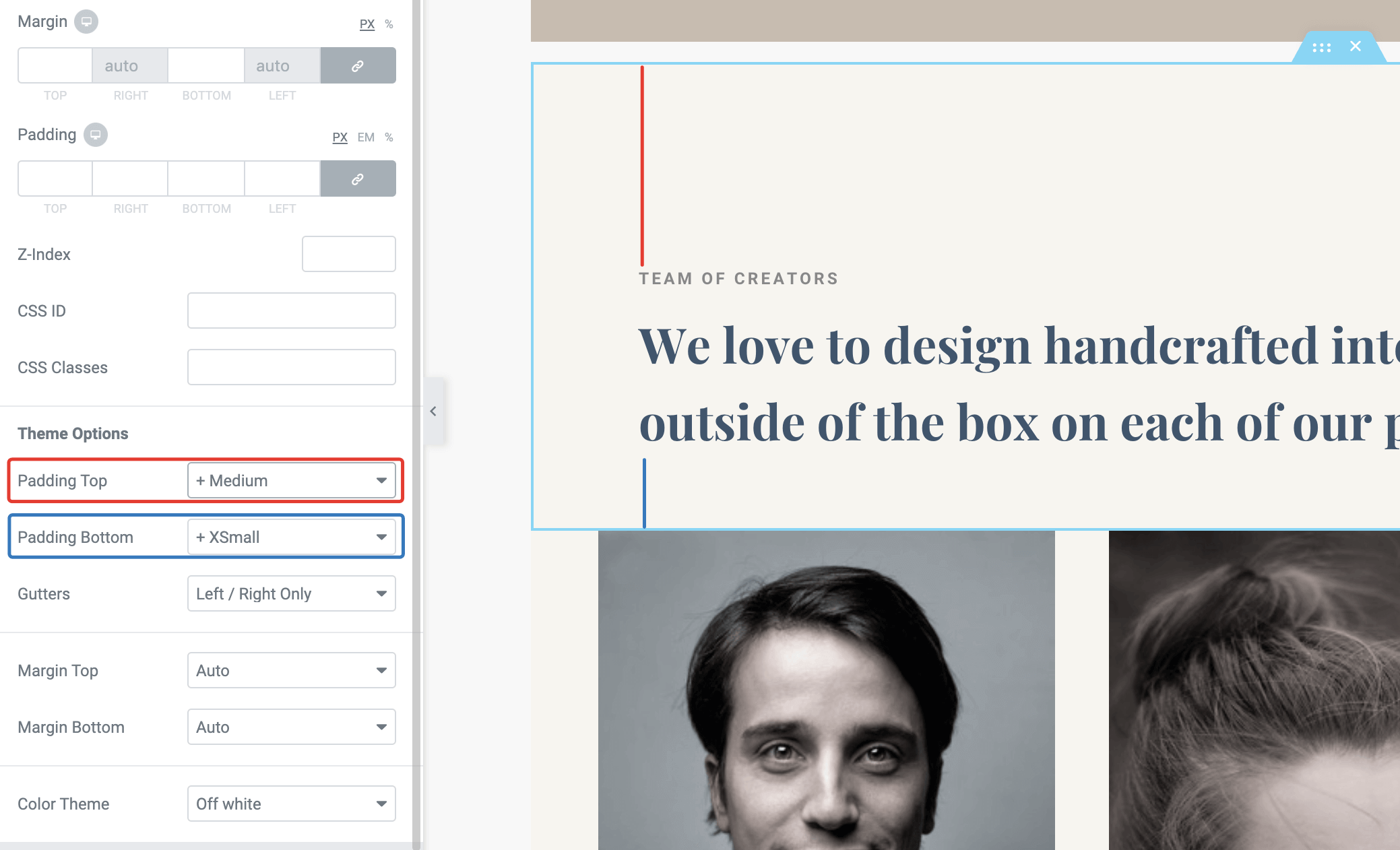Toggle the Padding link values icon
The height and width of the screenshot is (850, 1400).
click(x=358, y=179)
